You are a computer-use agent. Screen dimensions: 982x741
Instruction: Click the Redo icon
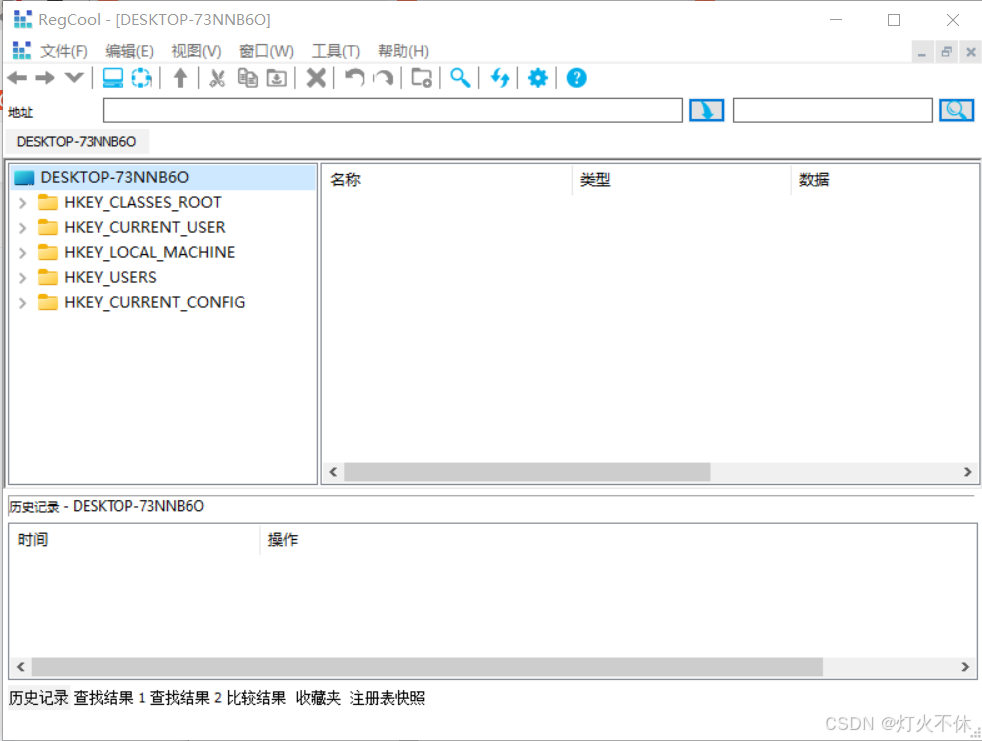click(x=383, y=78)
